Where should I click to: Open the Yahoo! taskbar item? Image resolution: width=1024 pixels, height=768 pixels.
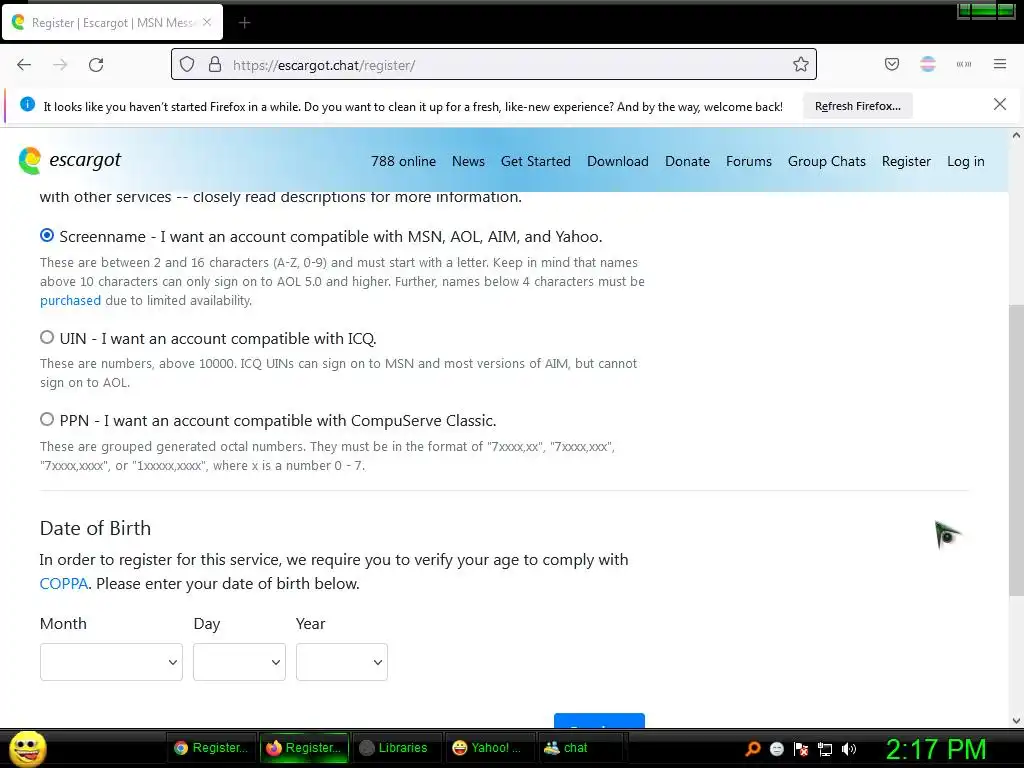tap(488, 748)
